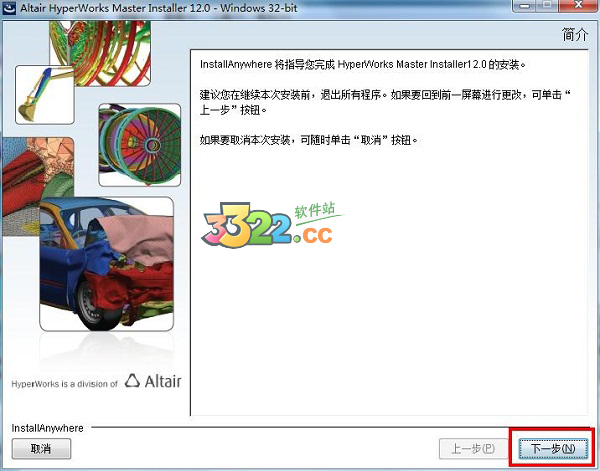Click the 下一步(N) next button
The image size is (600, 471).
[553, 448]
